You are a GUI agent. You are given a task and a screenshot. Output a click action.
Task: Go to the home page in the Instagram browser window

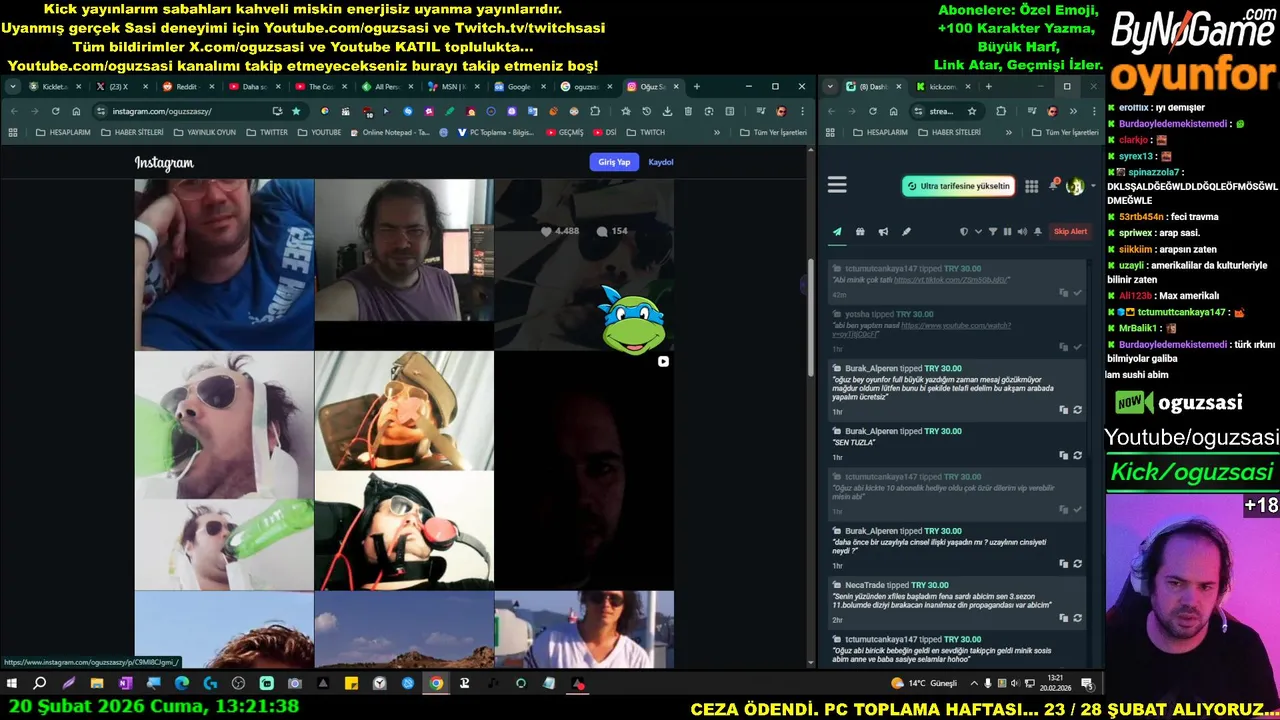(x=76, y=111)
